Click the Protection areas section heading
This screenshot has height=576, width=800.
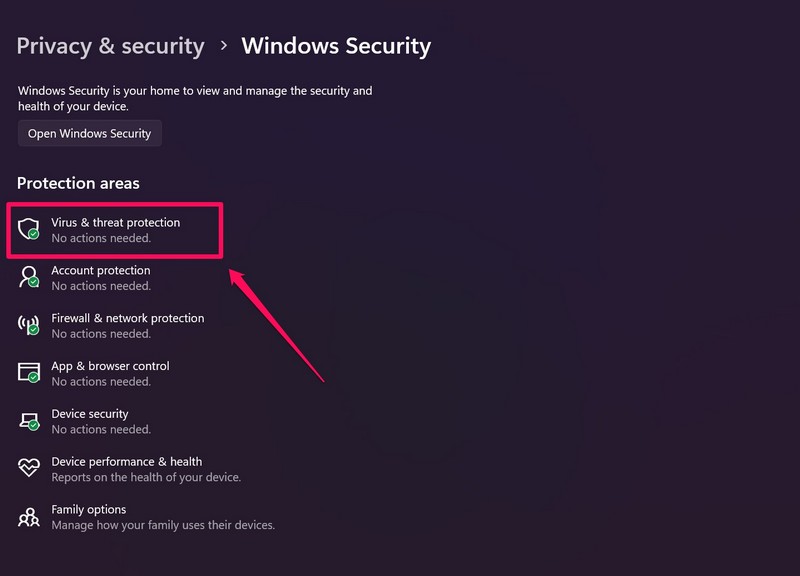(x=78, y=183)
